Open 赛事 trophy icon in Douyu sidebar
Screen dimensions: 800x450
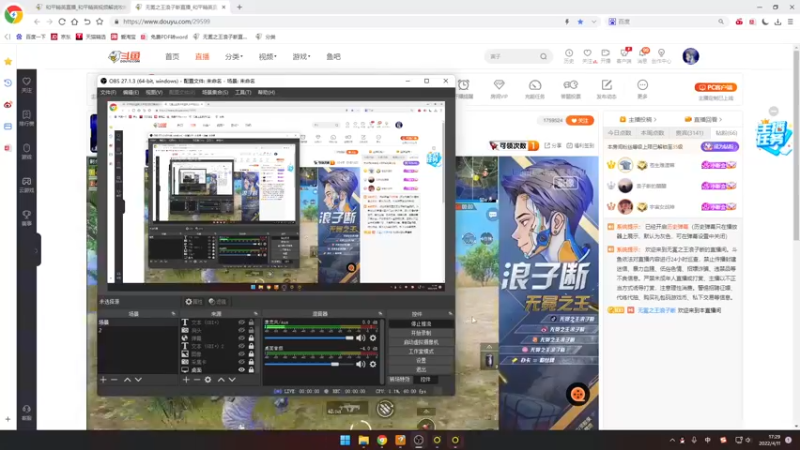pos(27,218)
